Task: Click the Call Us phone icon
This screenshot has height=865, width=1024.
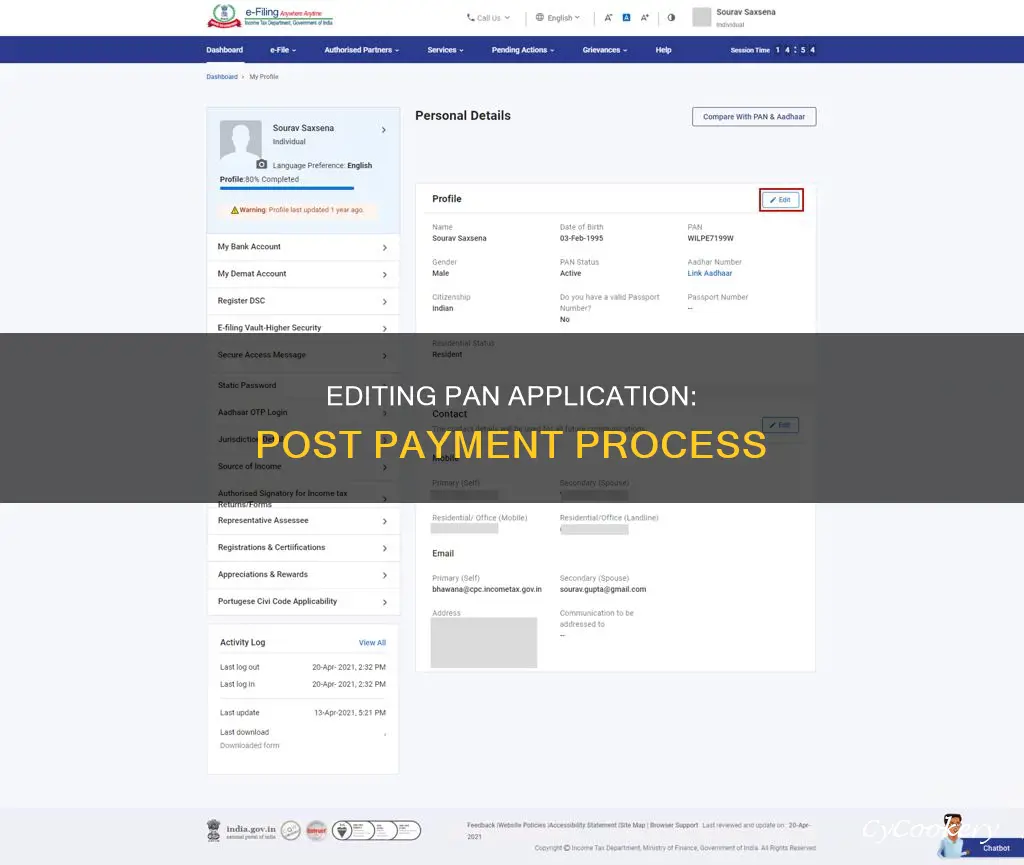Action: pos(471,18)
